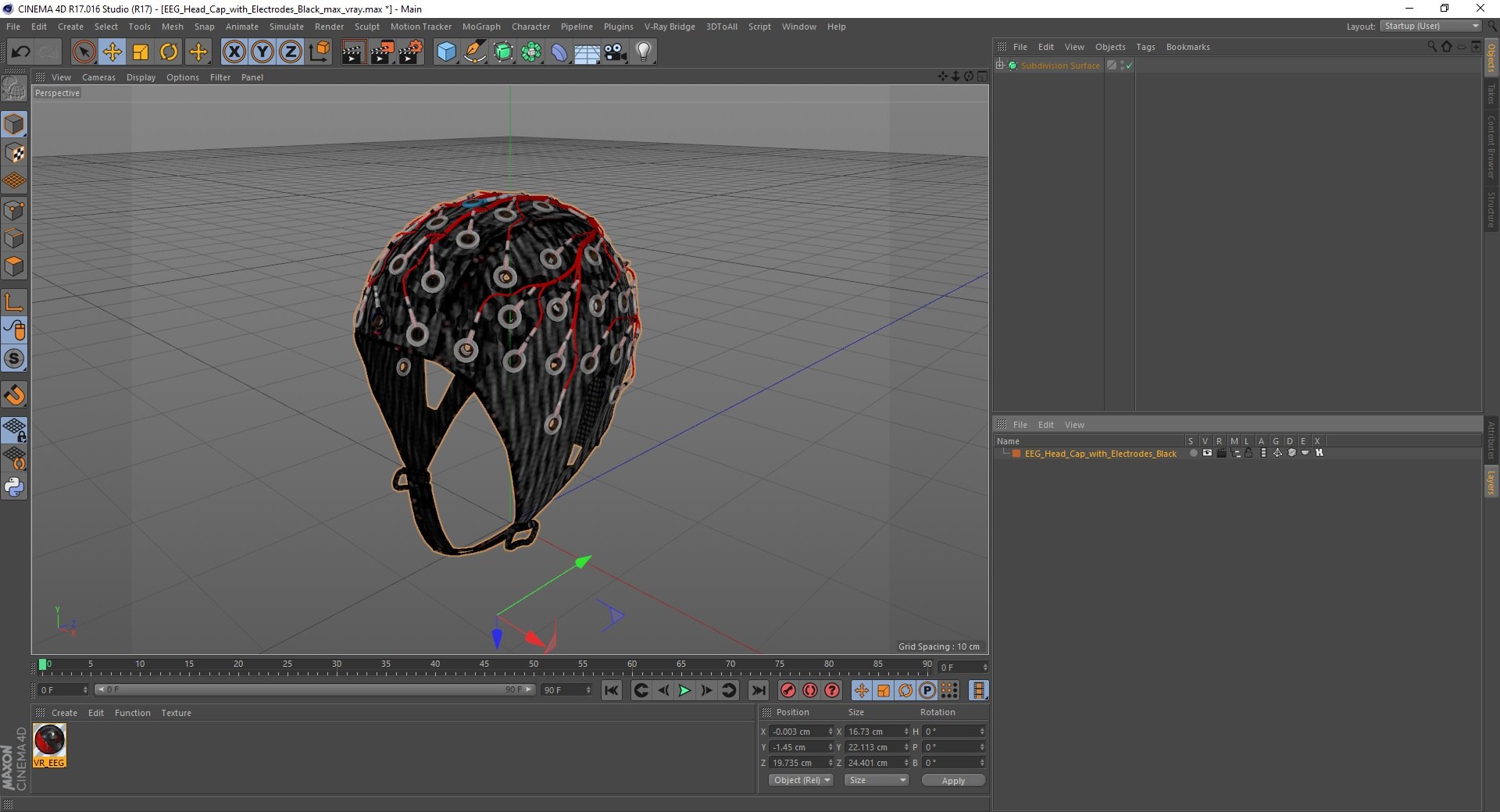The image size is (1500, 812).
Task: Open the MoGraph menu
Action: point(481,27)
